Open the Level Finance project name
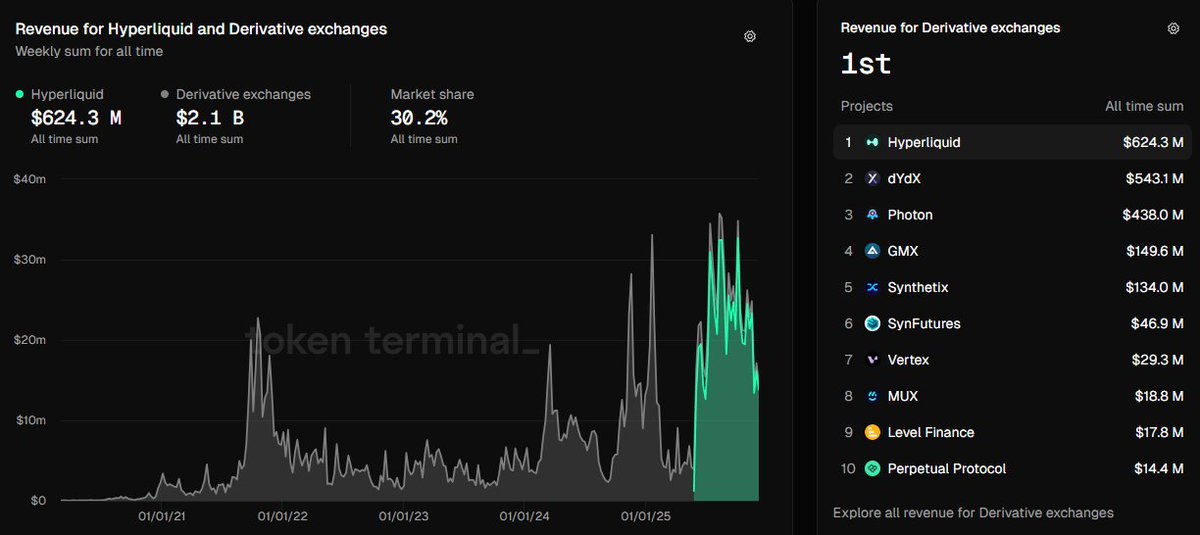This screenshot has height=535, width=1200. tap(931, 432)
